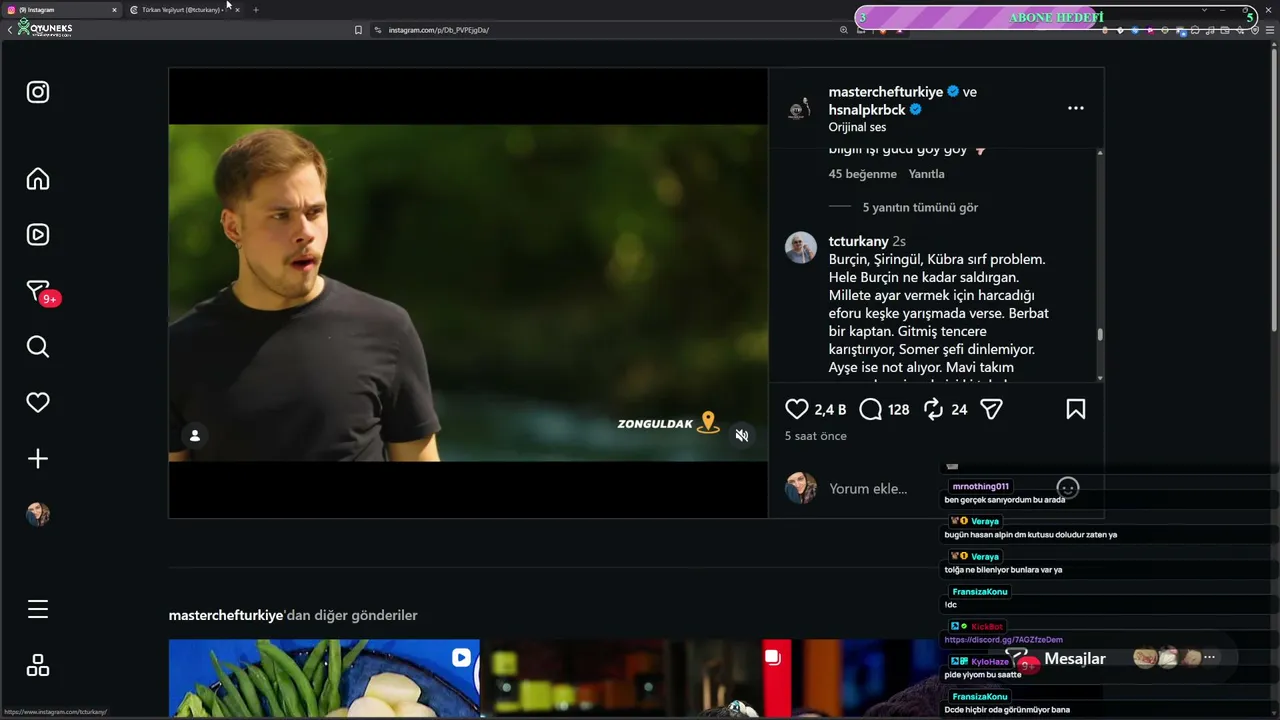The width and height of the screenshot is (1280, 720).
Task: Click the instagram.com URL in address bar
Action: [438, 30]
